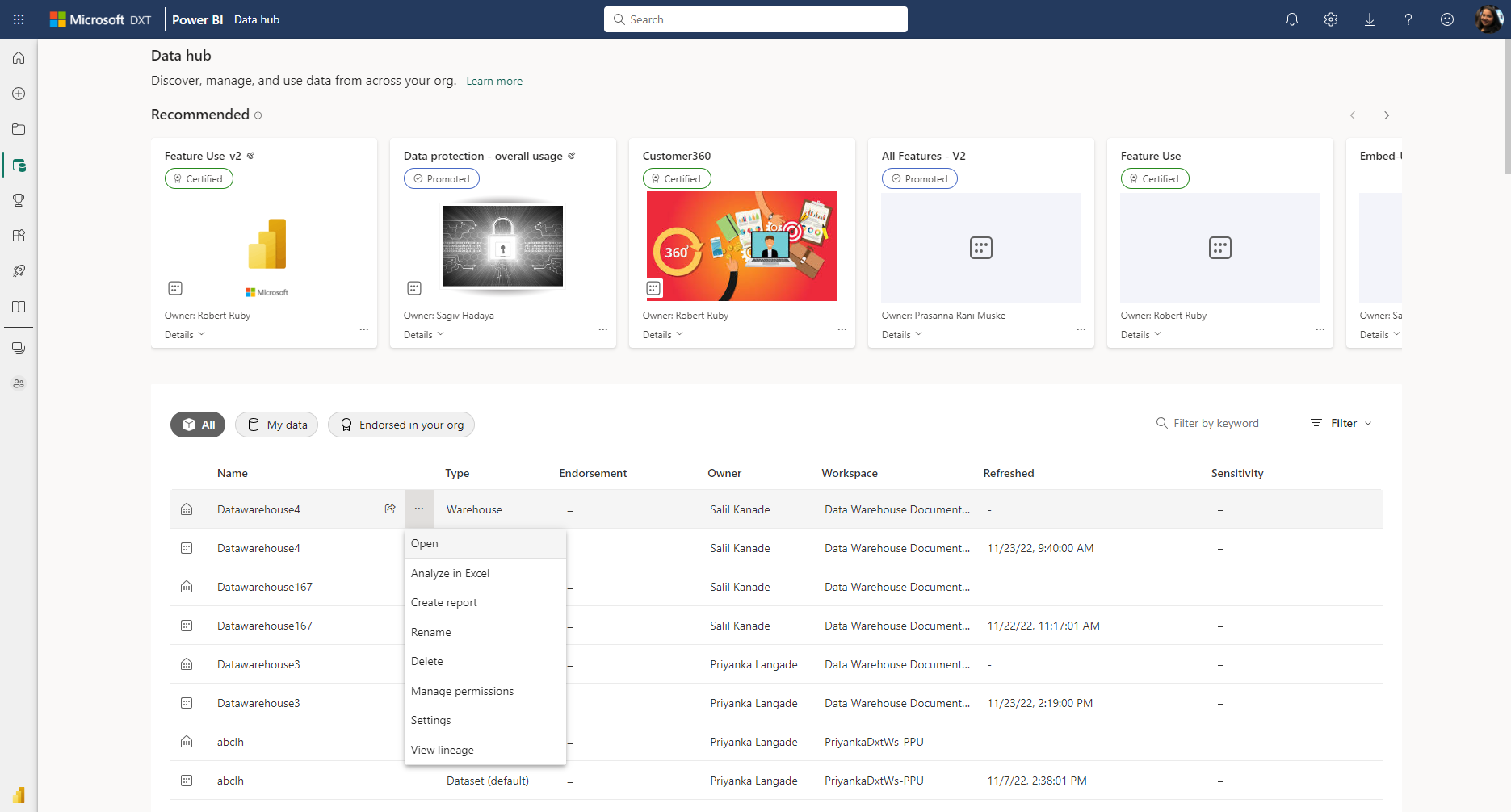
Task: Click Power BI title in header
Action: [x=197, y=19]
